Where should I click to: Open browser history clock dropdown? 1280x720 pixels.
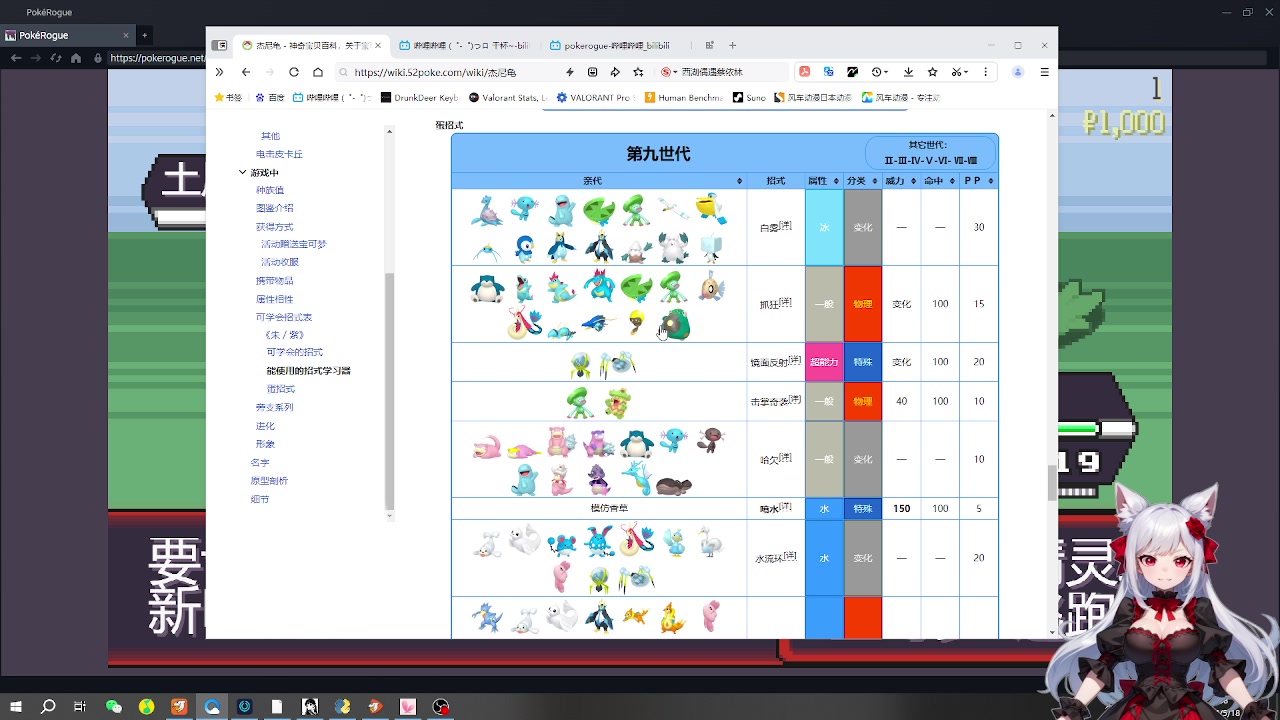click(x=880, y=72)
